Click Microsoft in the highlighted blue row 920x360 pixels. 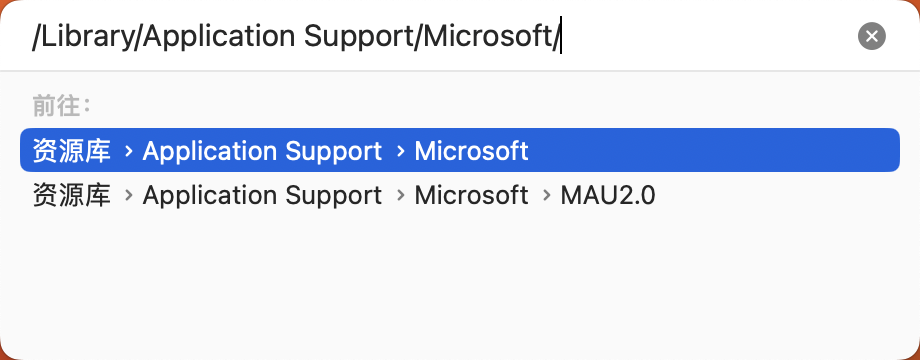click(471, 151)
